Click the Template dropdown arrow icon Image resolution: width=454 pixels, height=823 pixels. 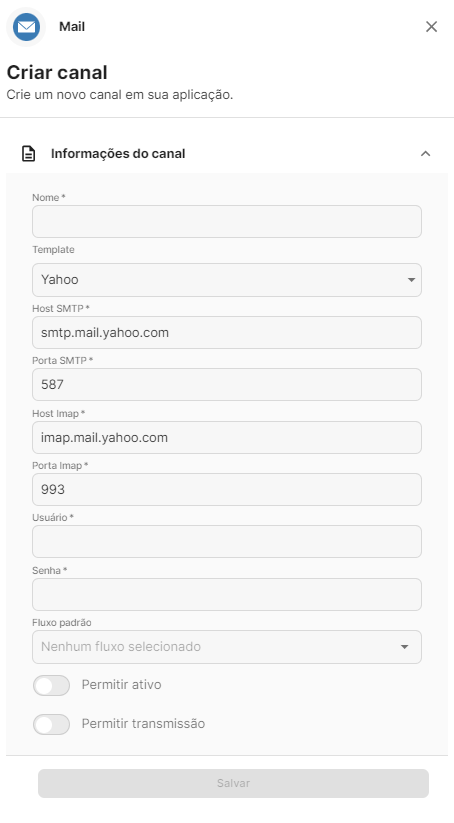pyautogui.click(x=411, y=280)
